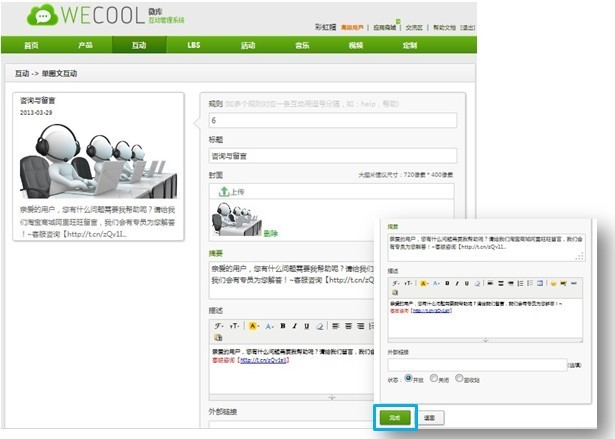Viewport: 615px width, 439px height.
Task: Click the preview card image of headset operators
Action: (x=98, y=161)
